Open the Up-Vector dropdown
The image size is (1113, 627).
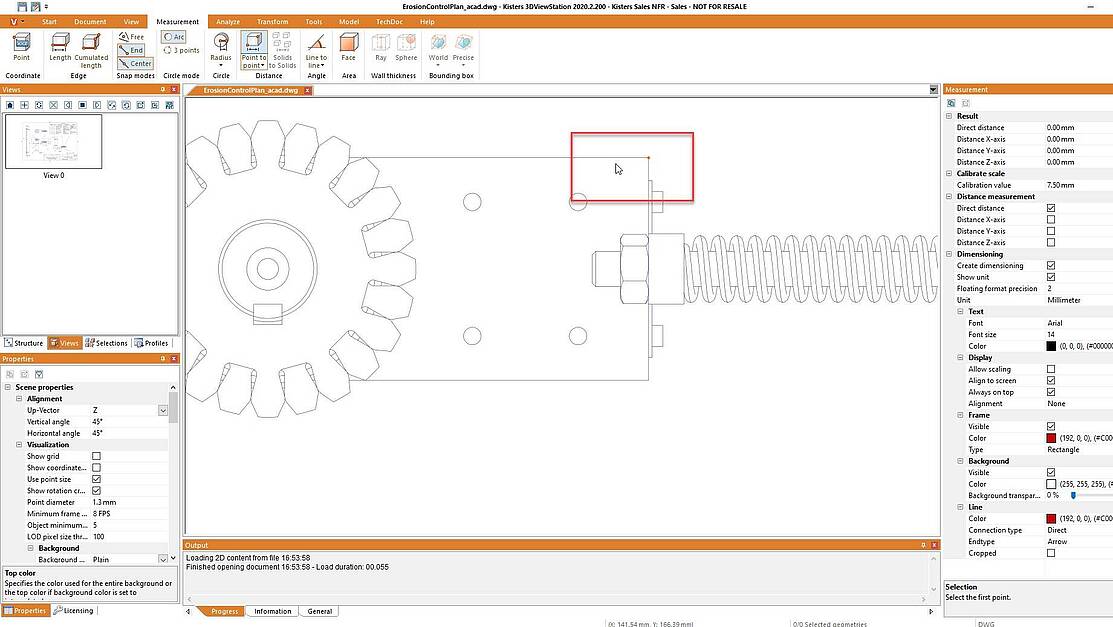pyautogui.click(x=163, y=410)
